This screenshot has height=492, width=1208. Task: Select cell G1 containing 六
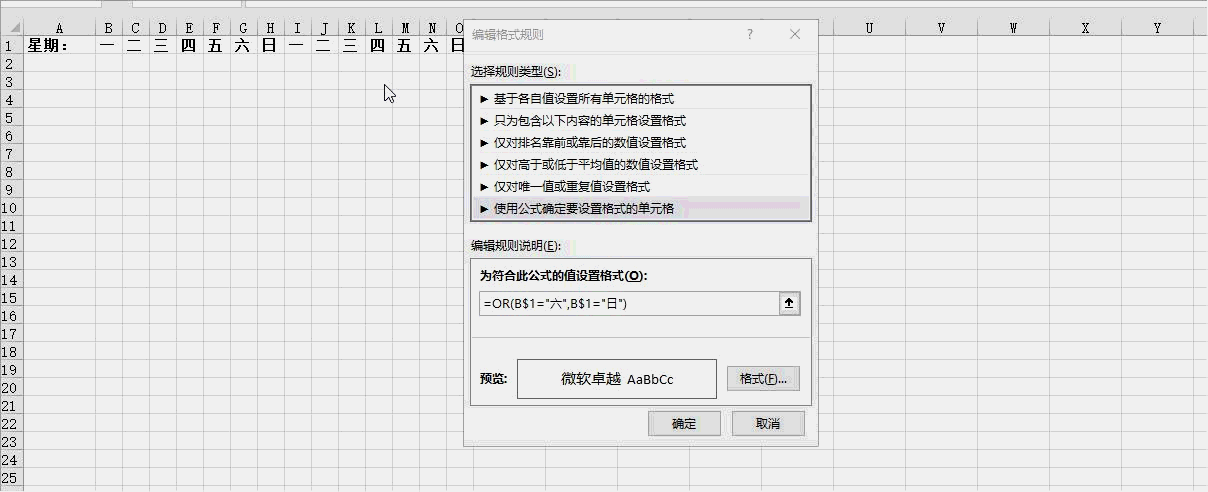point(243,45)
